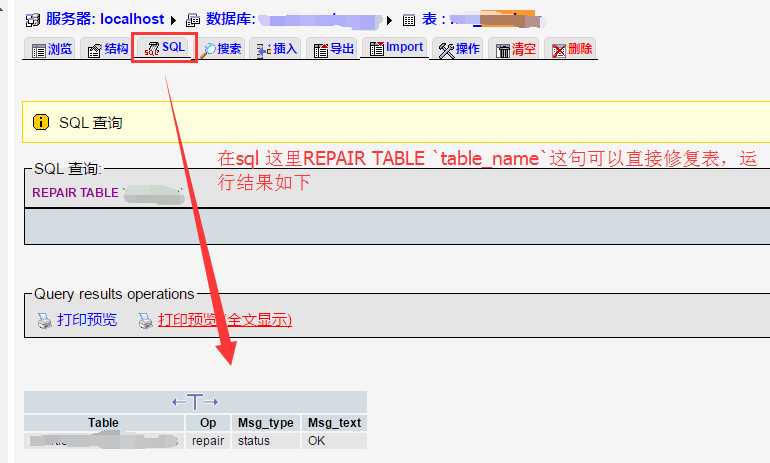The height and width of the screenshot is (463, 770).
Task: Open the 导出 (Export) tab
Action: [333, 49]
